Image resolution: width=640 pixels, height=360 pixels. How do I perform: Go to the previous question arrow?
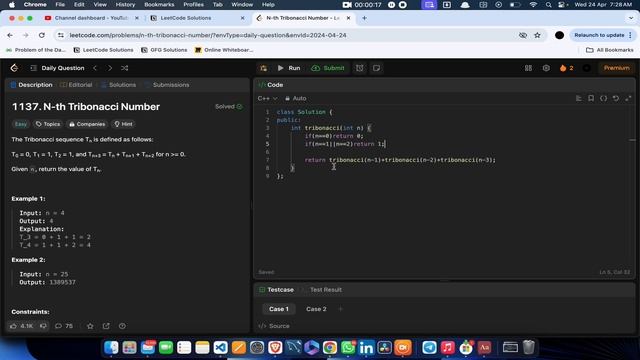[x=95, y=68]
